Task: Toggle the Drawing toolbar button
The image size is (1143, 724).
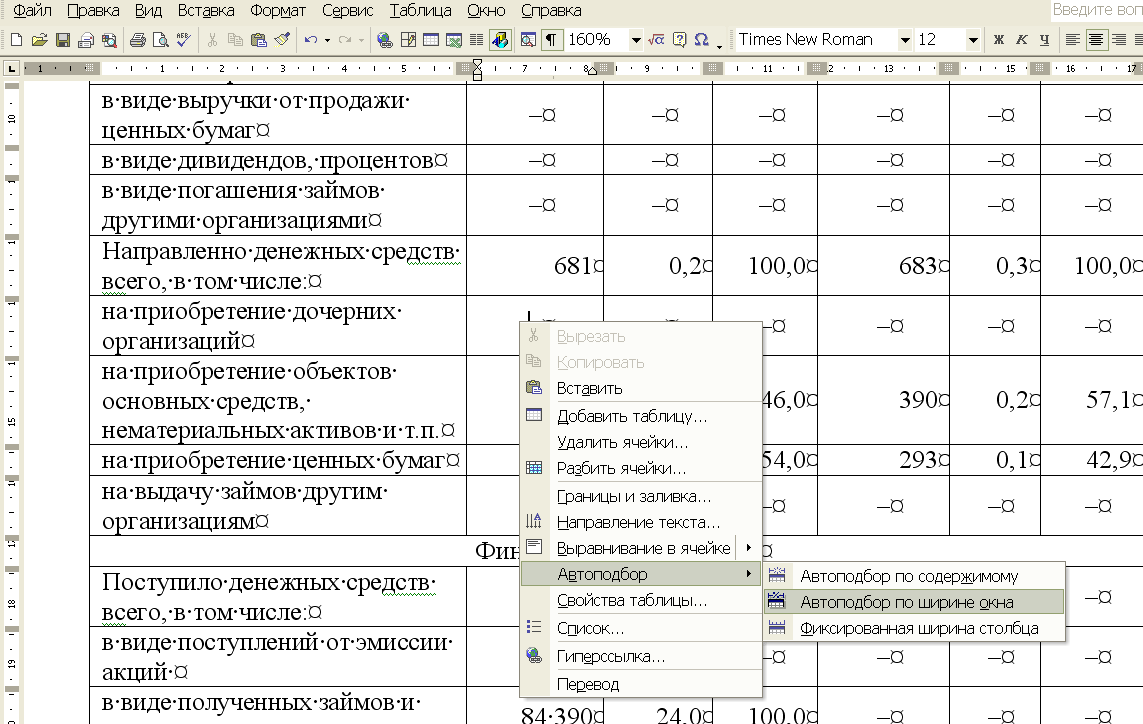Action: pos(499,40)
